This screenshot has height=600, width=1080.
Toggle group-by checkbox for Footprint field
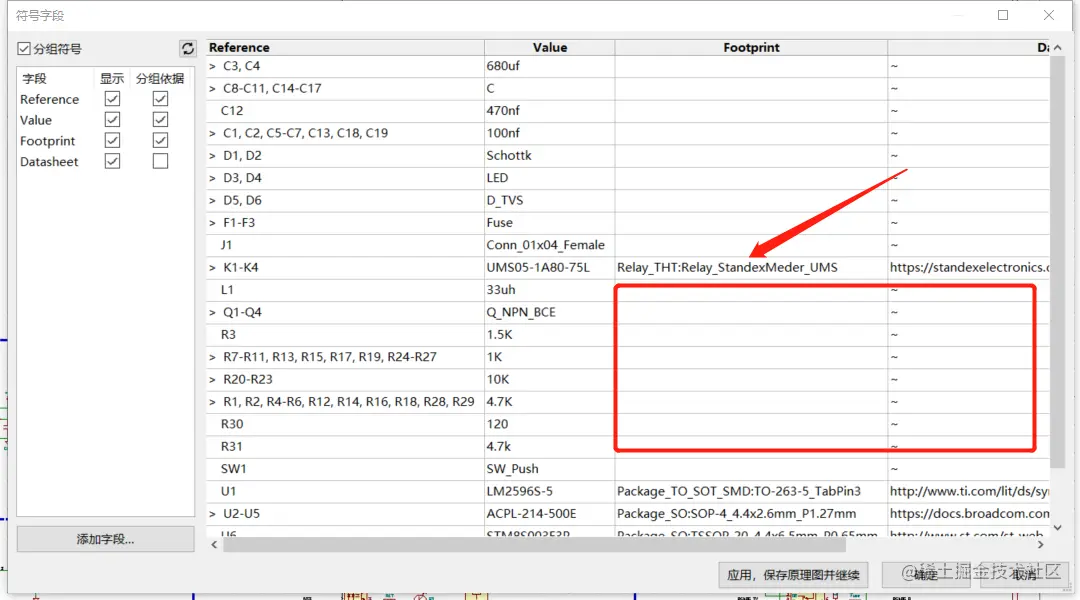pyautogui.click(x=160, y=141)
